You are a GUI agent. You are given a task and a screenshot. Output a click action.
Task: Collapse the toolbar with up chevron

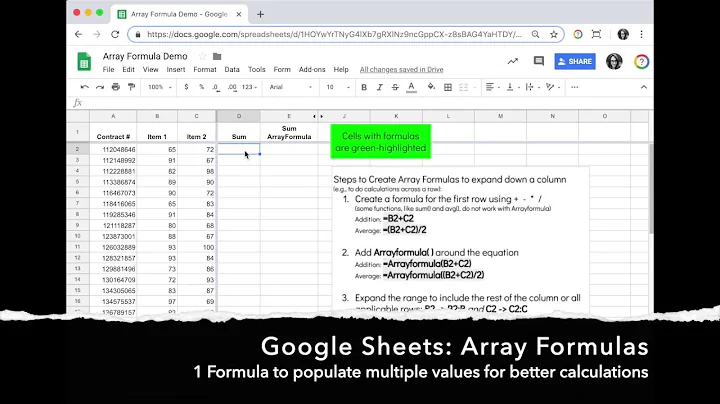pyautogui.click(x=644, y=87)
